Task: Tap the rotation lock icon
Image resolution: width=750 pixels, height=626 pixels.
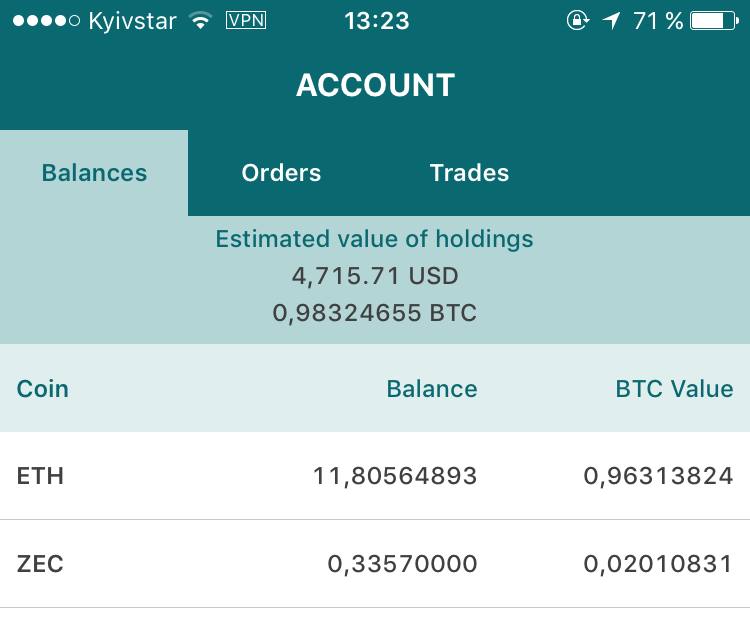Action: (577, 21)
